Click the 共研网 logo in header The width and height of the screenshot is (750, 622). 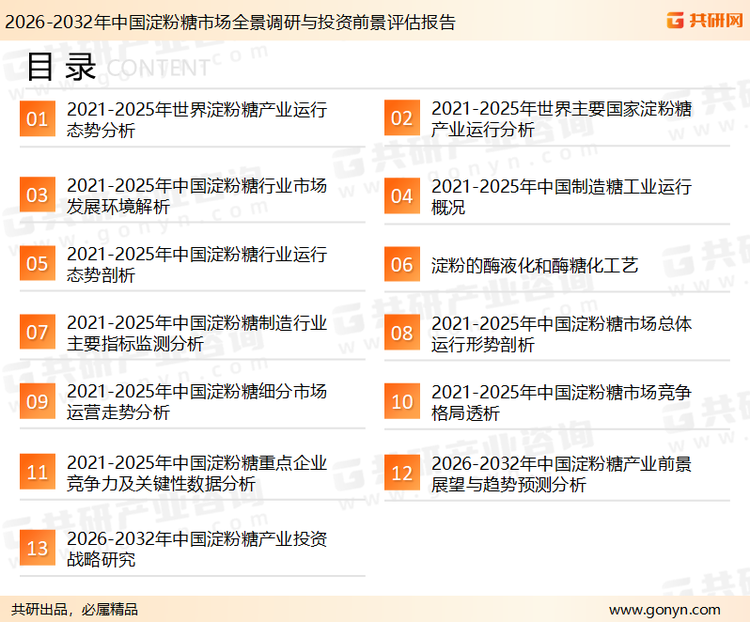tap(705, 20)
